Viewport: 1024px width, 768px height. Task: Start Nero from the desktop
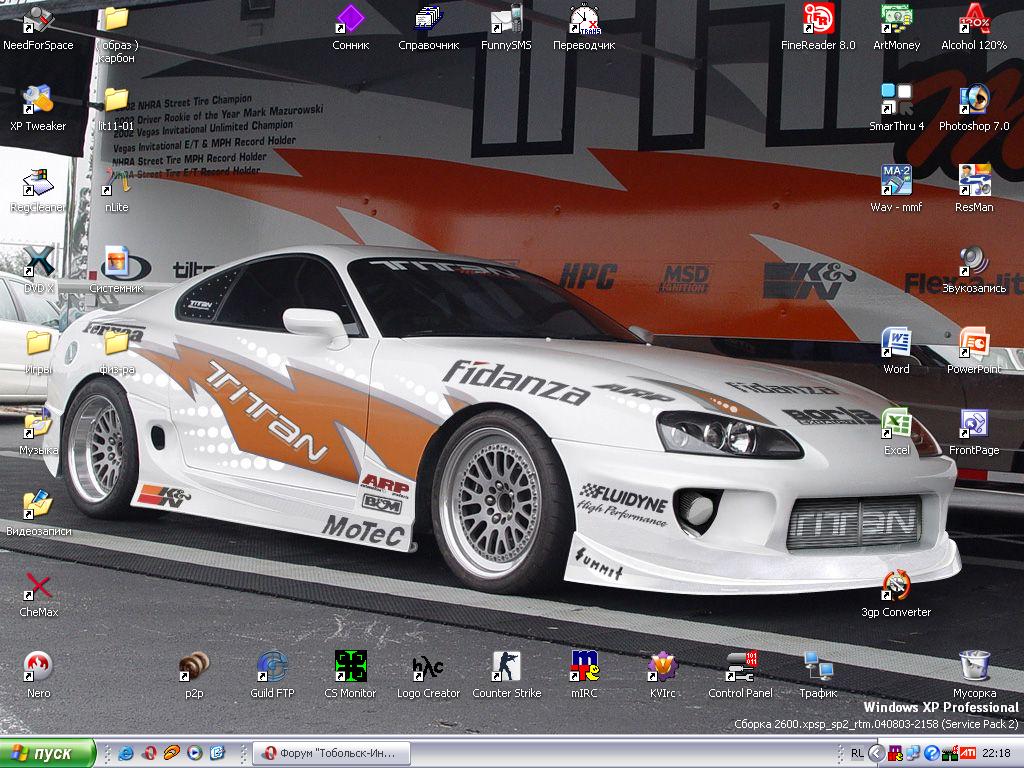pos(38,676)
